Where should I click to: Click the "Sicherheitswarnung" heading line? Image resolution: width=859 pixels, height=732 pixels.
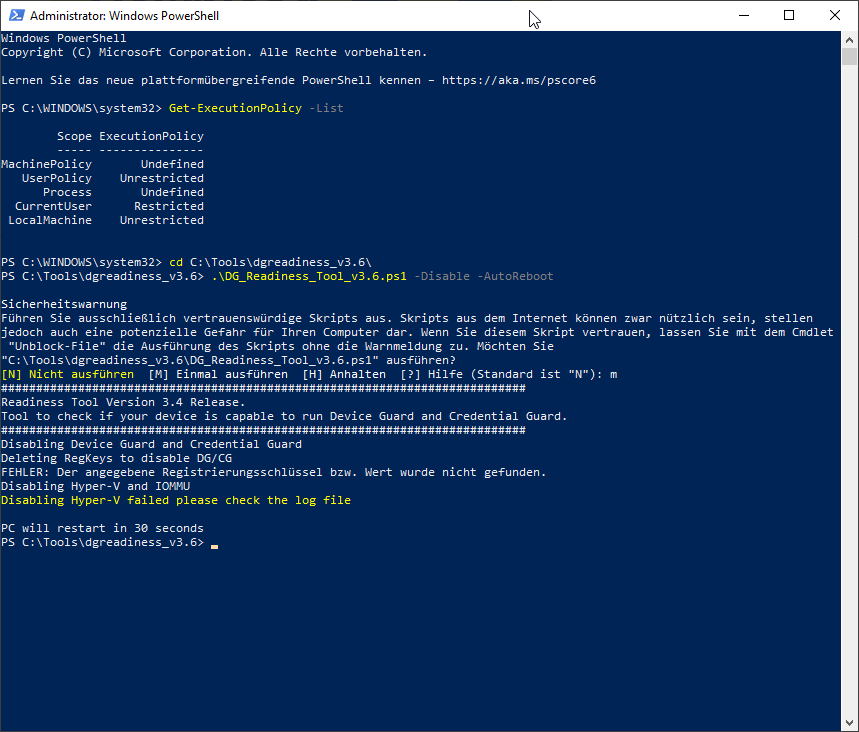[x=64, y=304]
